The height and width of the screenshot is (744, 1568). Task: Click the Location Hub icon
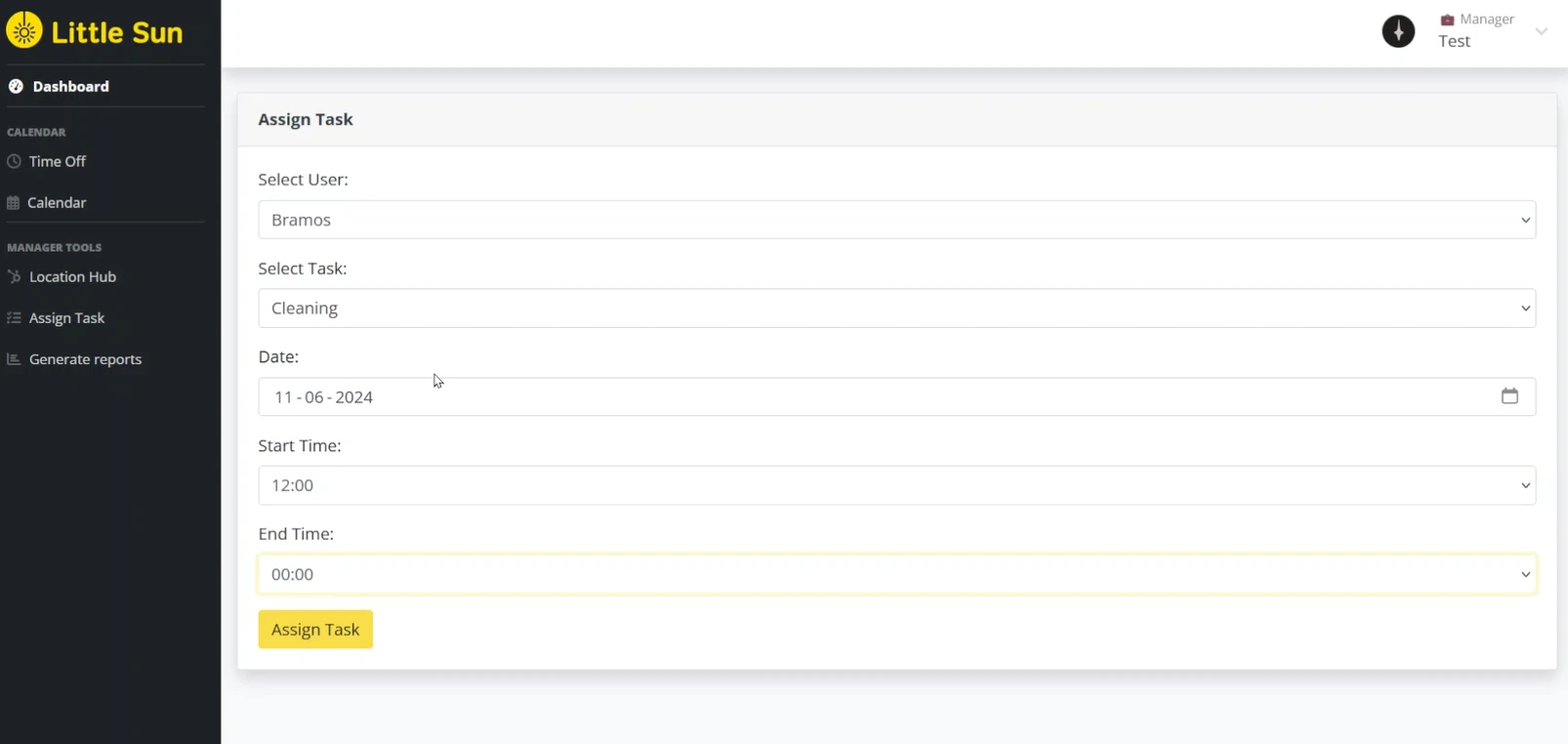(x=14, y=276)
